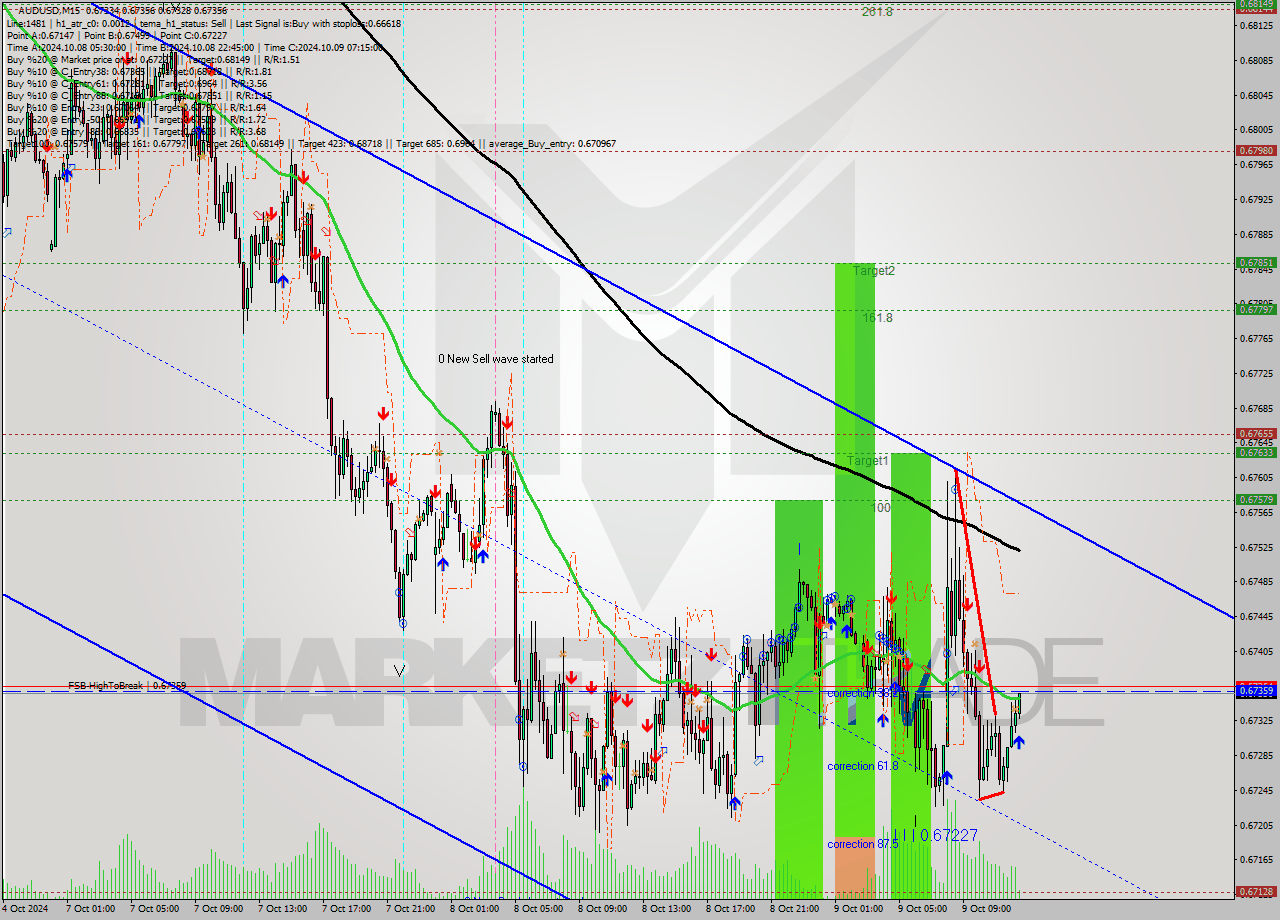This screenshot has width=1280, height=920.
Task: Click the Target1 label on green bar
Action: pyautogui.click(x=868, y=461)
